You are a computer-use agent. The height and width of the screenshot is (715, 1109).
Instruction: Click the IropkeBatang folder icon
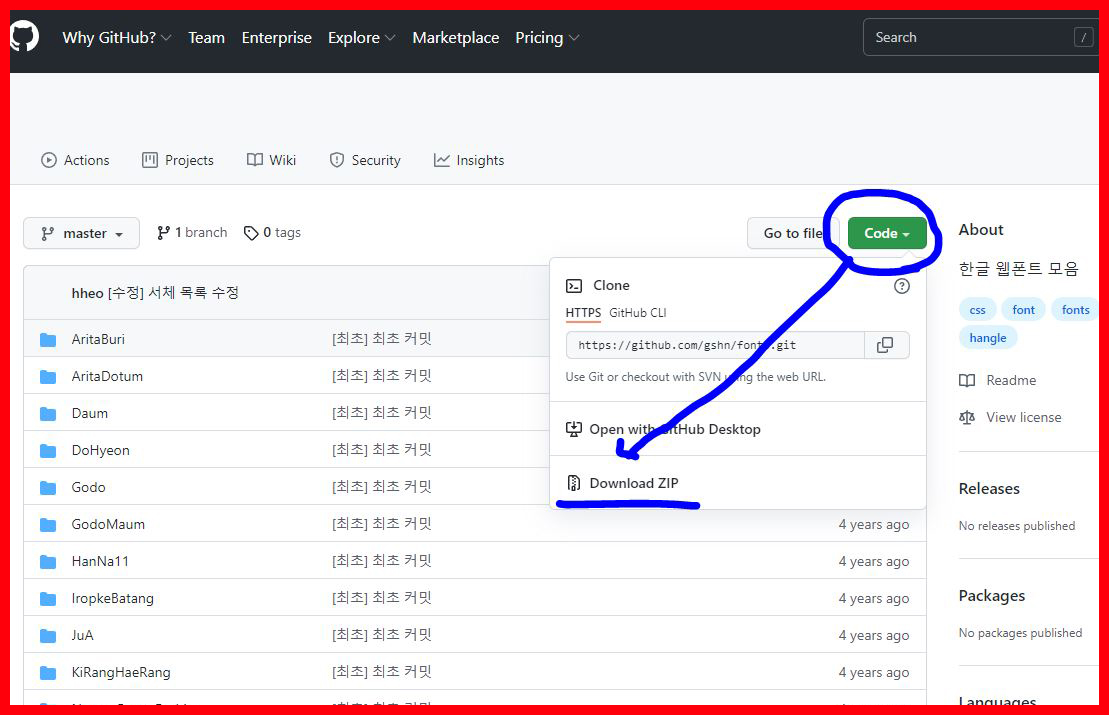click(48, 598)
